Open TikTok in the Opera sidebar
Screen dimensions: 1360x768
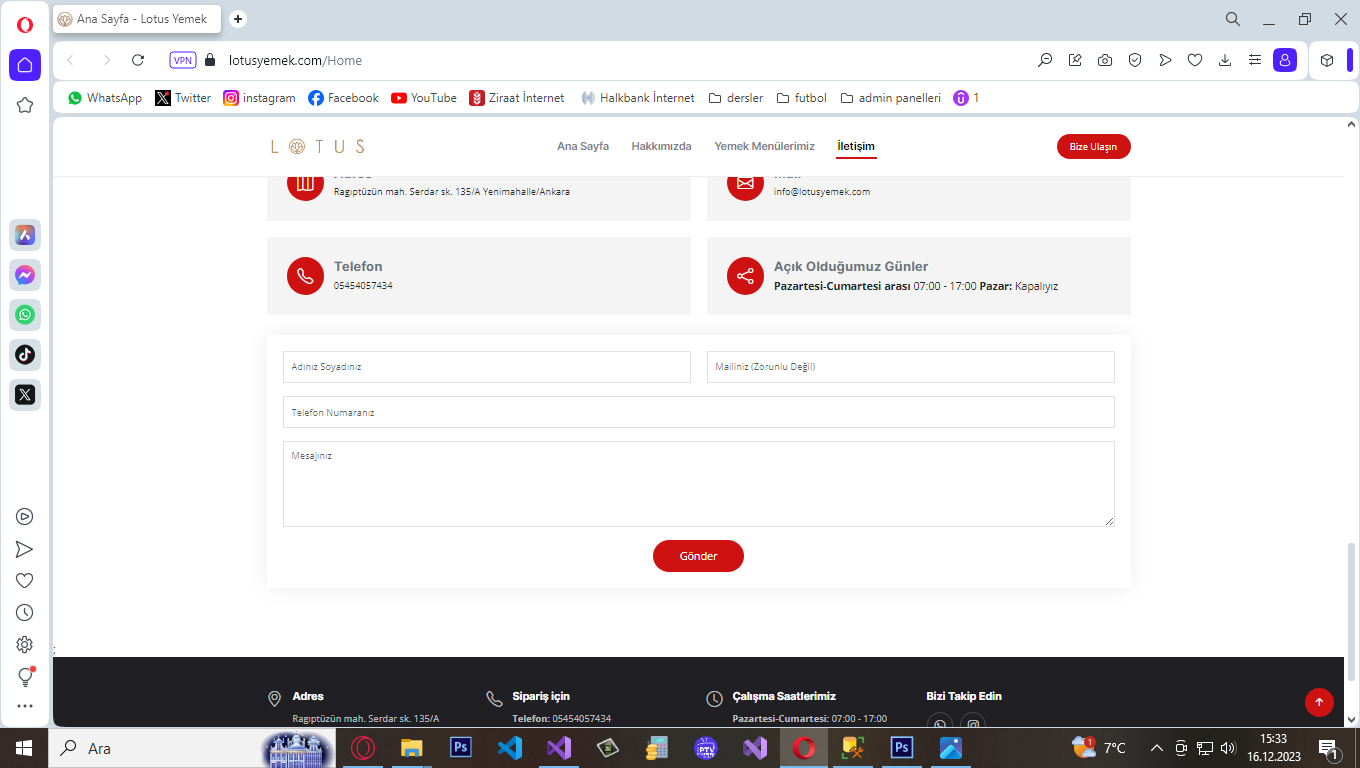point(25,354)
